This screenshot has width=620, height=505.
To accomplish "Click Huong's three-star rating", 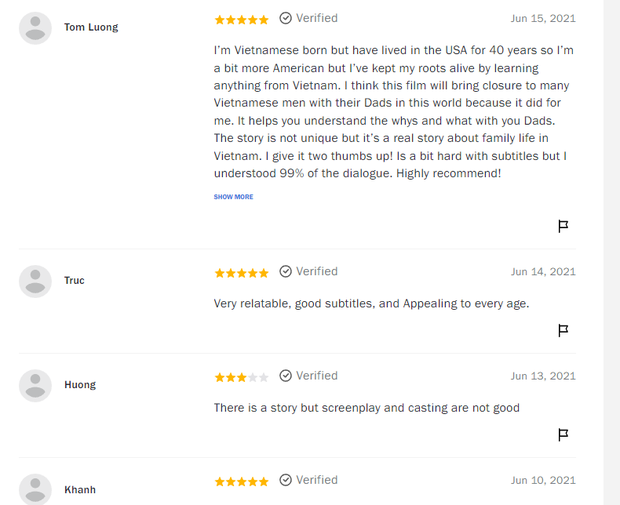I will tap(241, 377).
